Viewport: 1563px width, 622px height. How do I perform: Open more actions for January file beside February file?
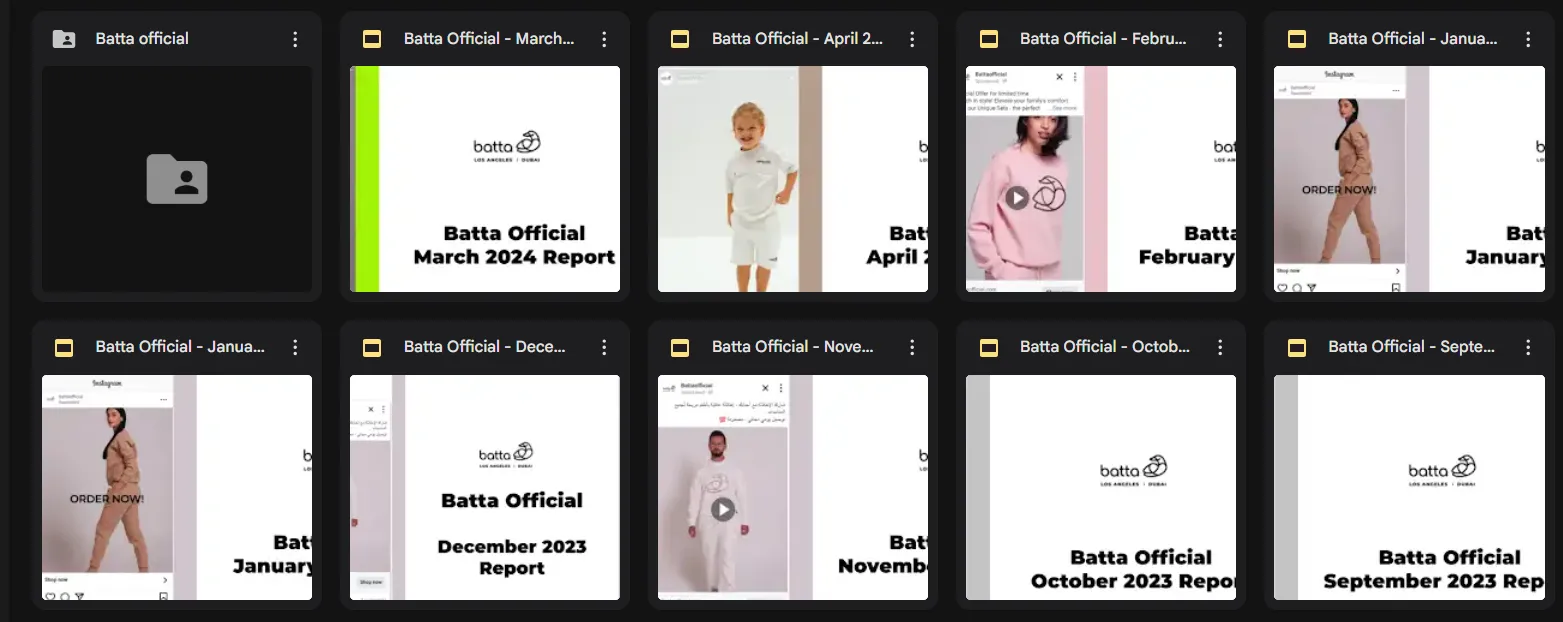[1527, 39]
